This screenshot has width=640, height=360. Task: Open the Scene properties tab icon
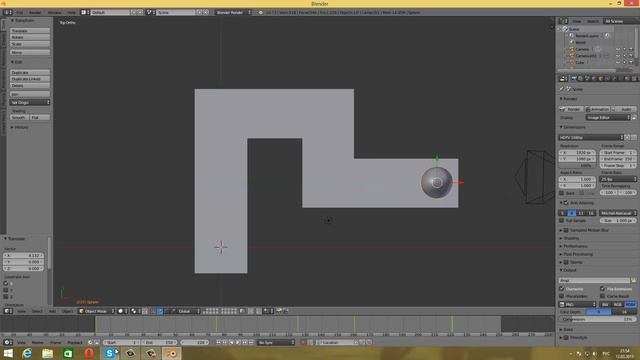(587, 78)
